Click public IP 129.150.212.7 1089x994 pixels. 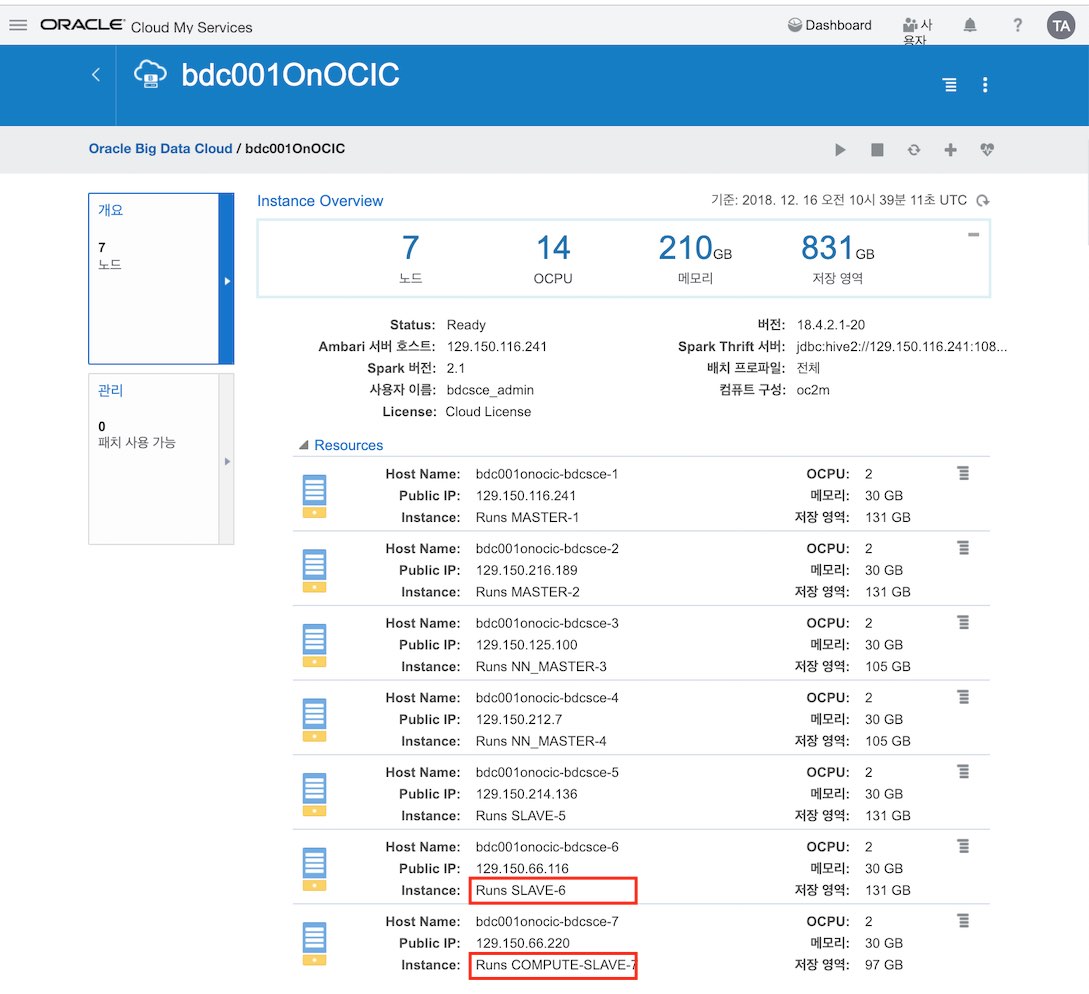pyautogui.click(x=519, y=720)
